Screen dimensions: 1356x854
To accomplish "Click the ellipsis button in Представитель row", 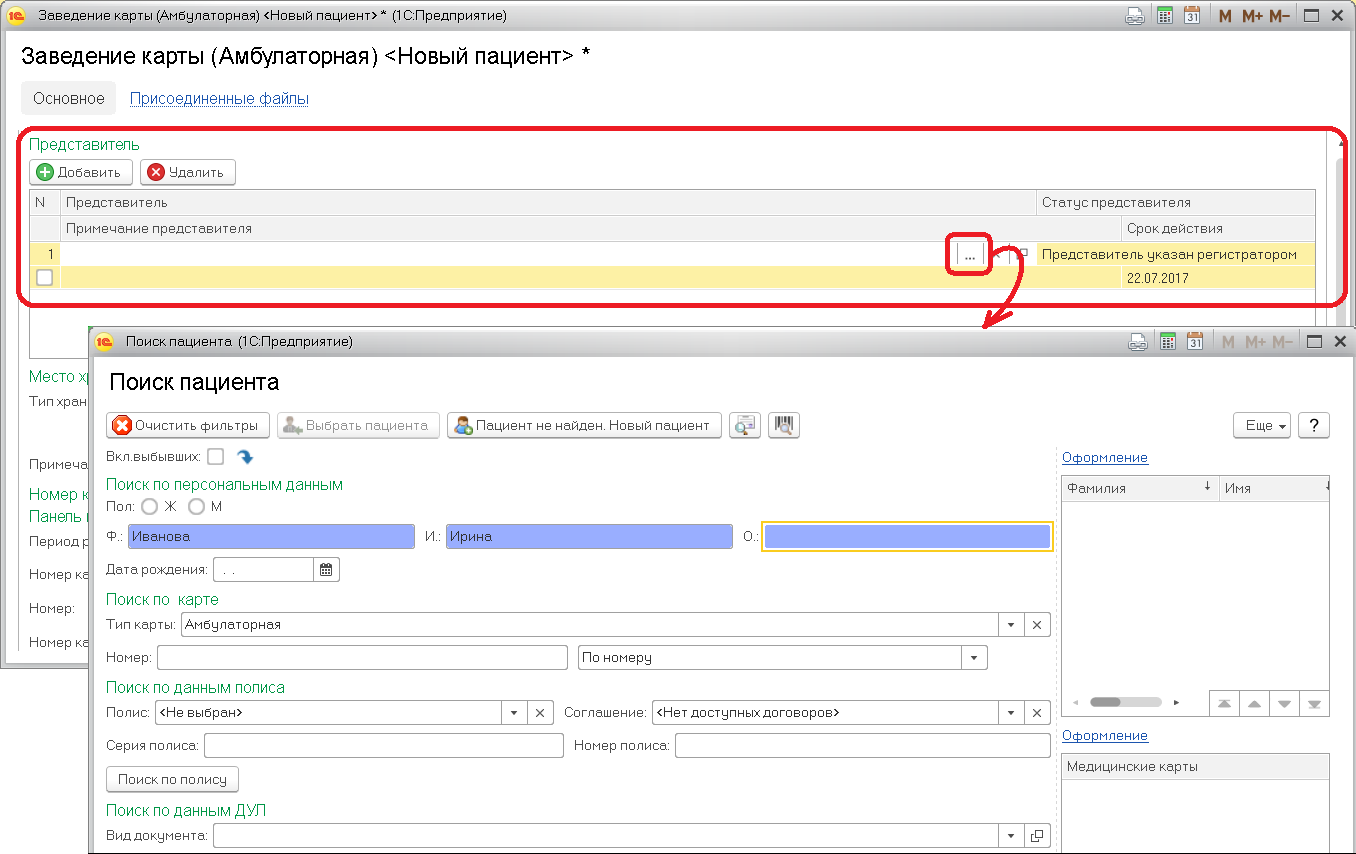I will [970, 255].
